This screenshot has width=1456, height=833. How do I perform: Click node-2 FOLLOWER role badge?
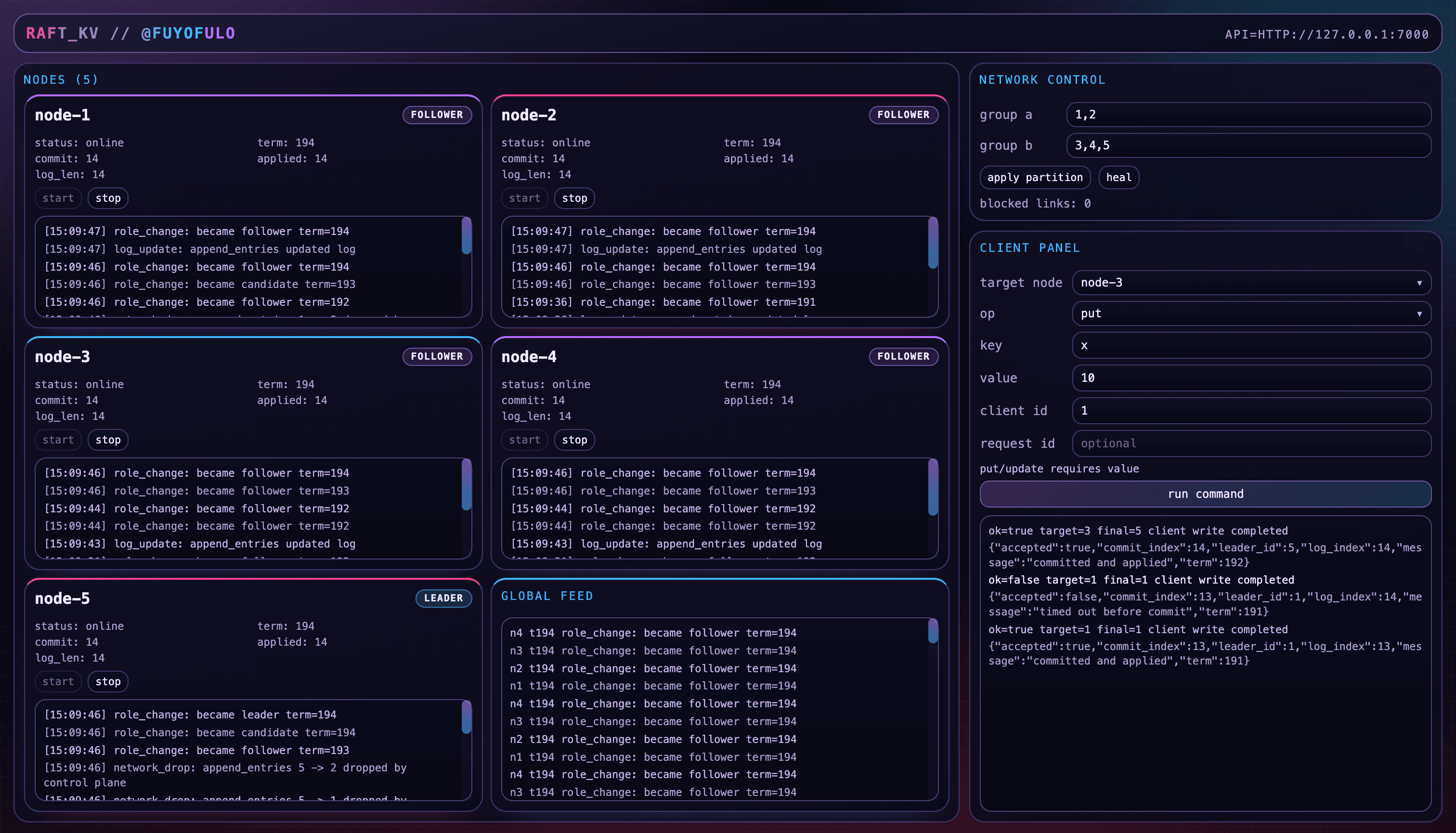tap(903, 115)
